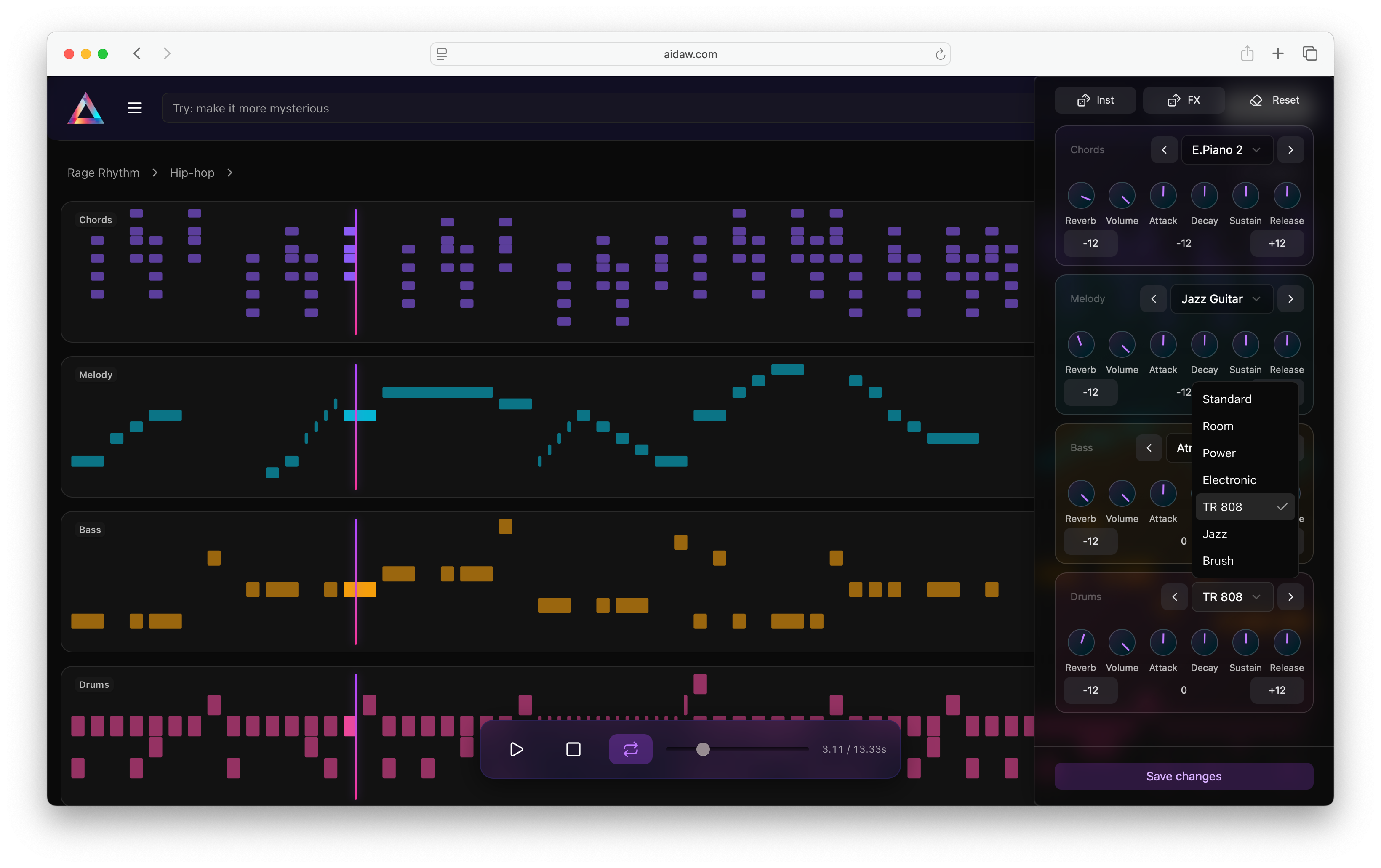Click the playback position slider handle
The height and width of the screenshot is (868, 1381).
click(x=703, y=749)
